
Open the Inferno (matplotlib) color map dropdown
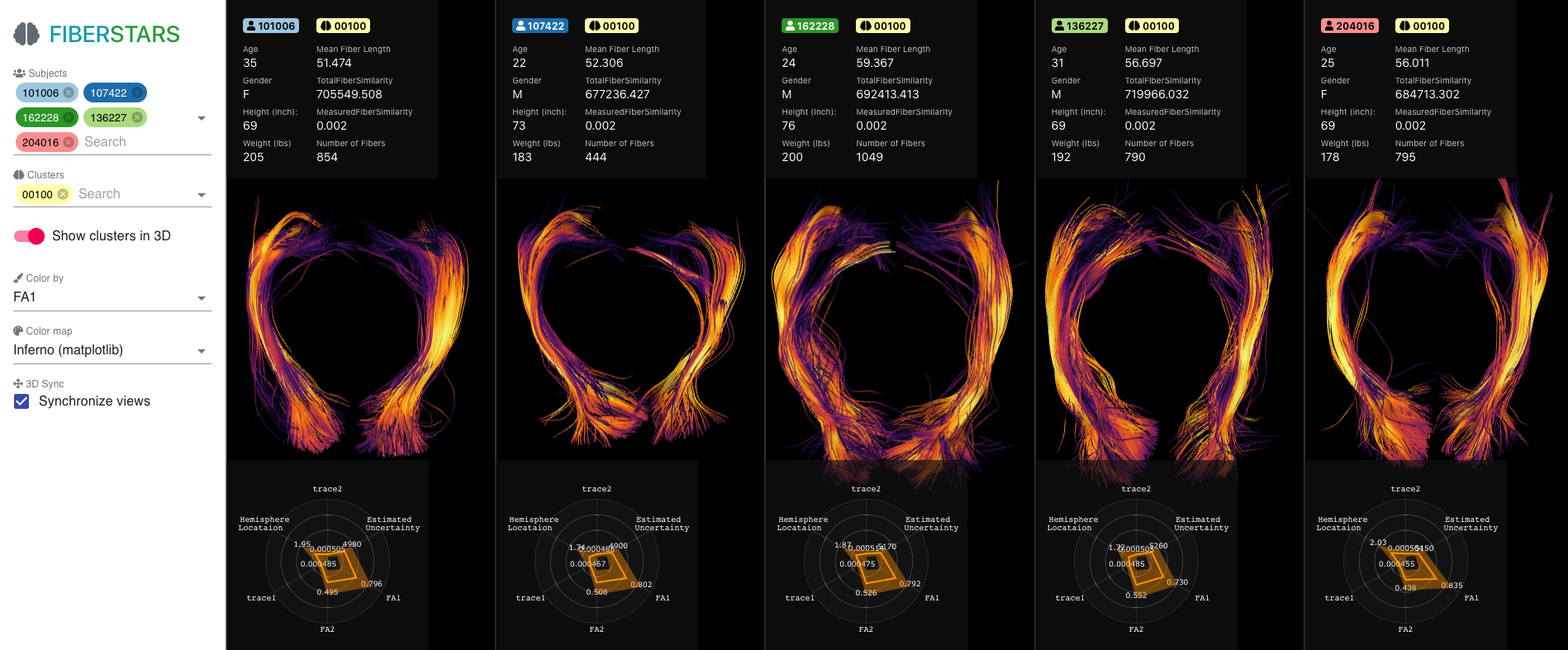tap(112, 350)
